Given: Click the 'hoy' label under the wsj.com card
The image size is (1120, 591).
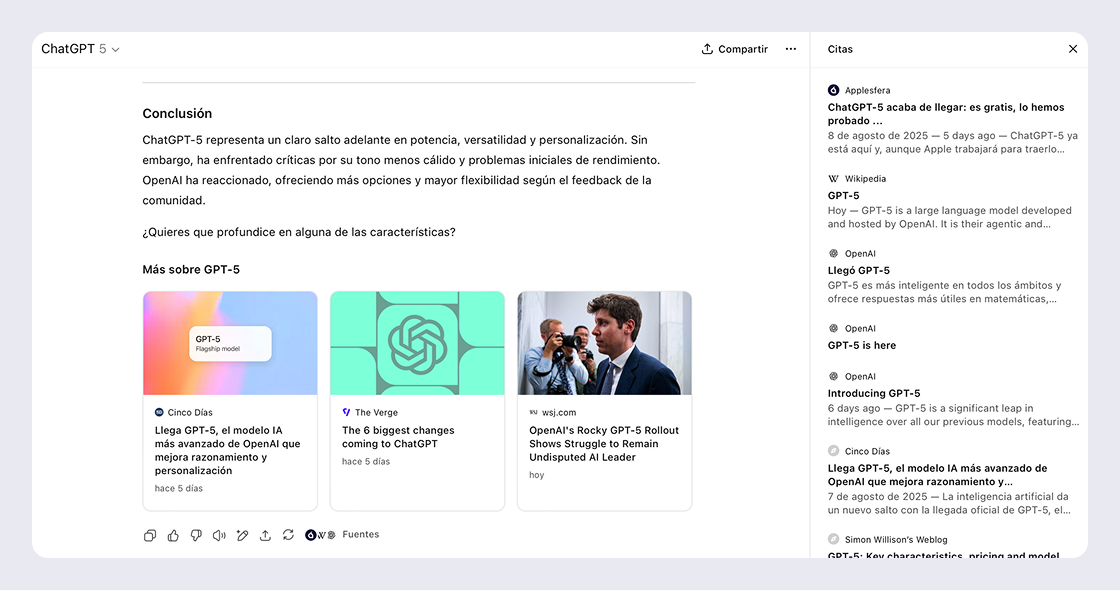Looking at the screenshot, I should tap(536, 475).
